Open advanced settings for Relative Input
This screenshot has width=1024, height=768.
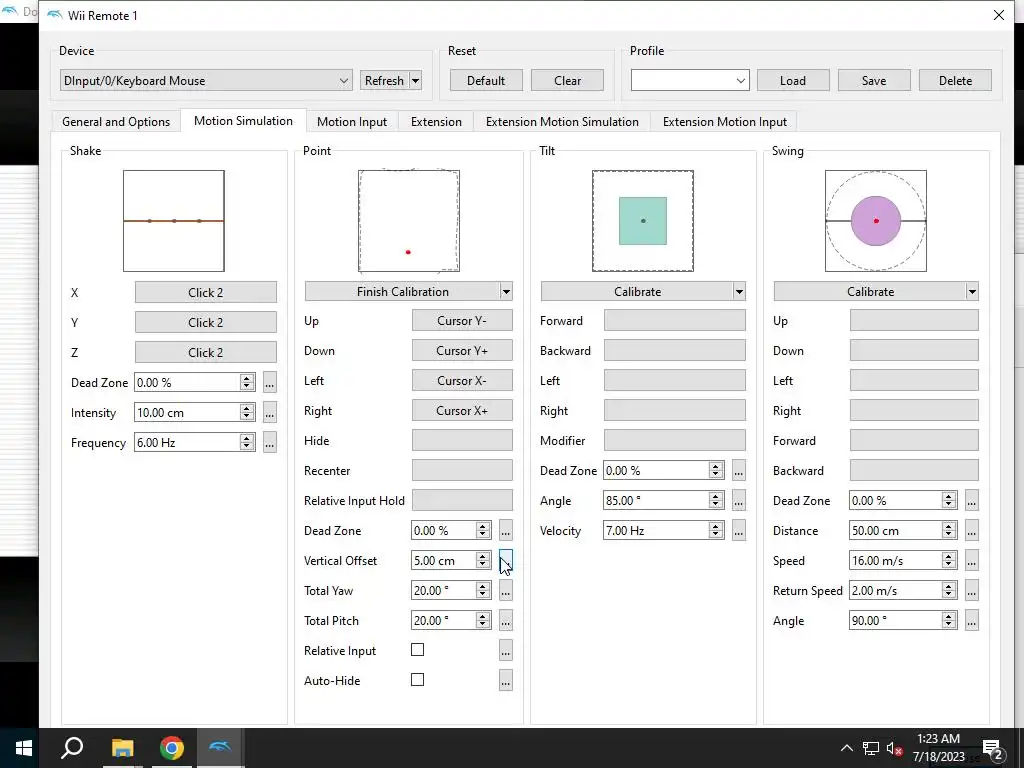[505, 651]
